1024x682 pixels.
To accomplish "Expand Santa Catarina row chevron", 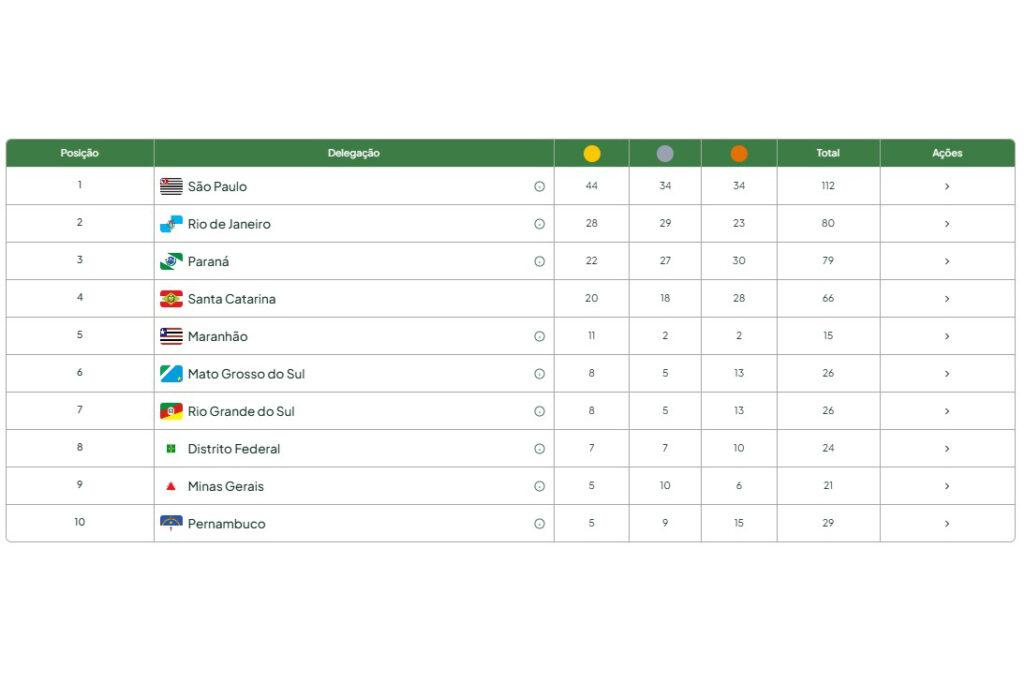I will pyautogui.click(x=946, y=299).
